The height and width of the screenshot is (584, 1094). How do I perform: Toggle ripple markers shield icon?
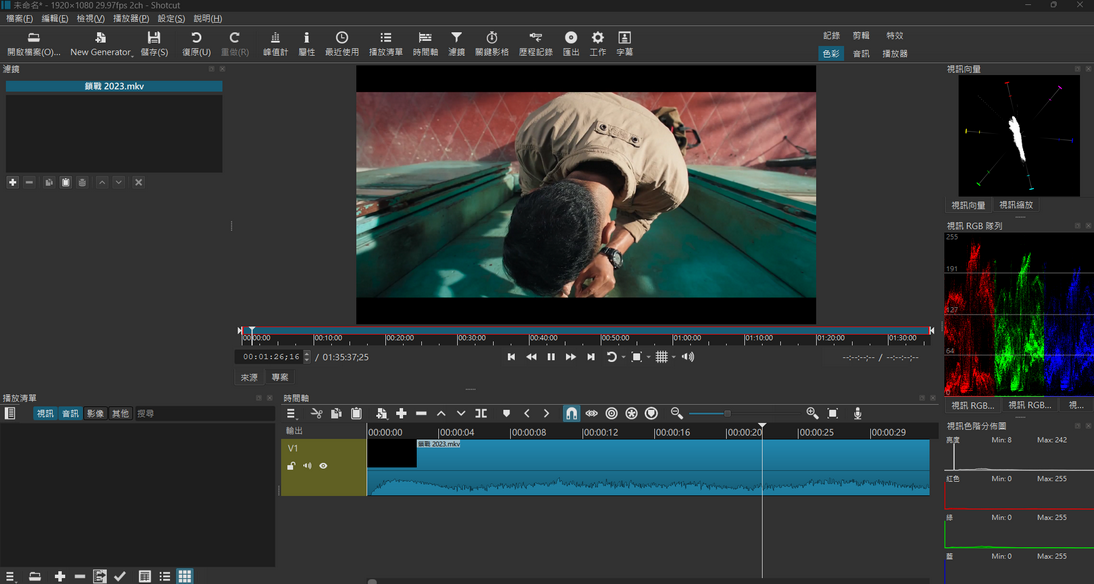click(651, 414)
